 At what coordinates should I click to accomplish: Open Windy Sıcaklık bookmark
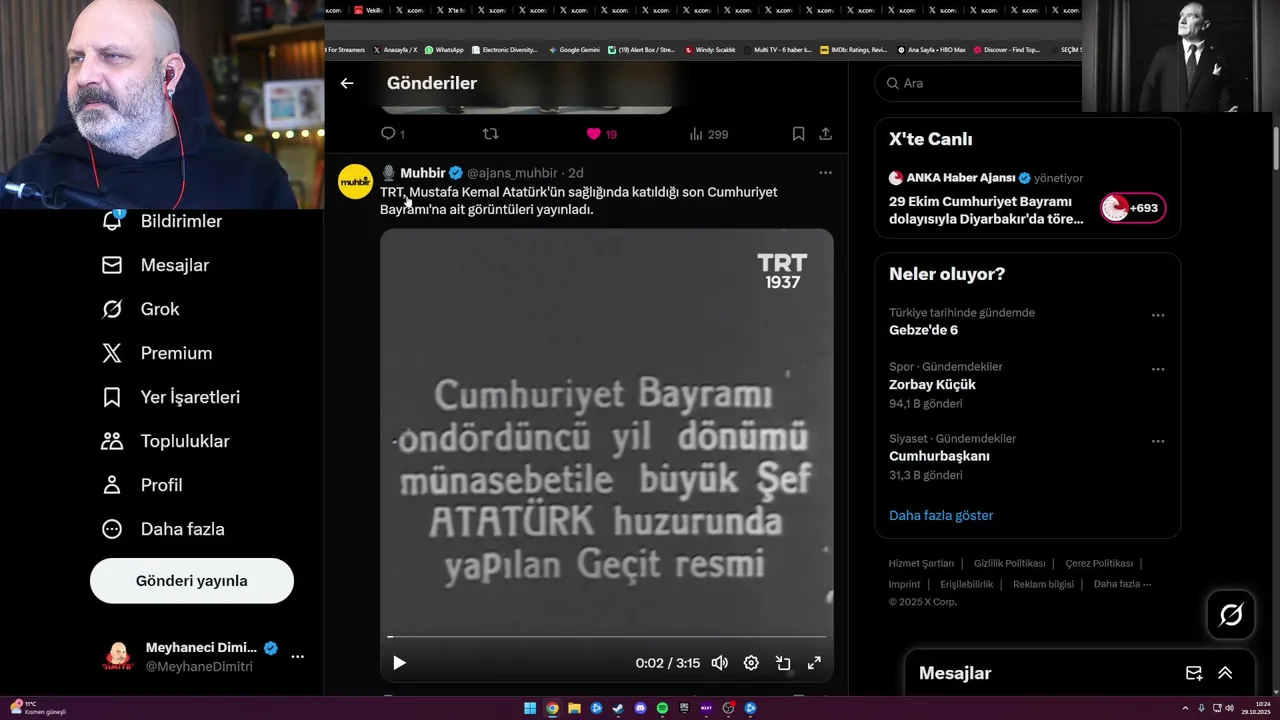pyautogui.click(x=710, y=50)
